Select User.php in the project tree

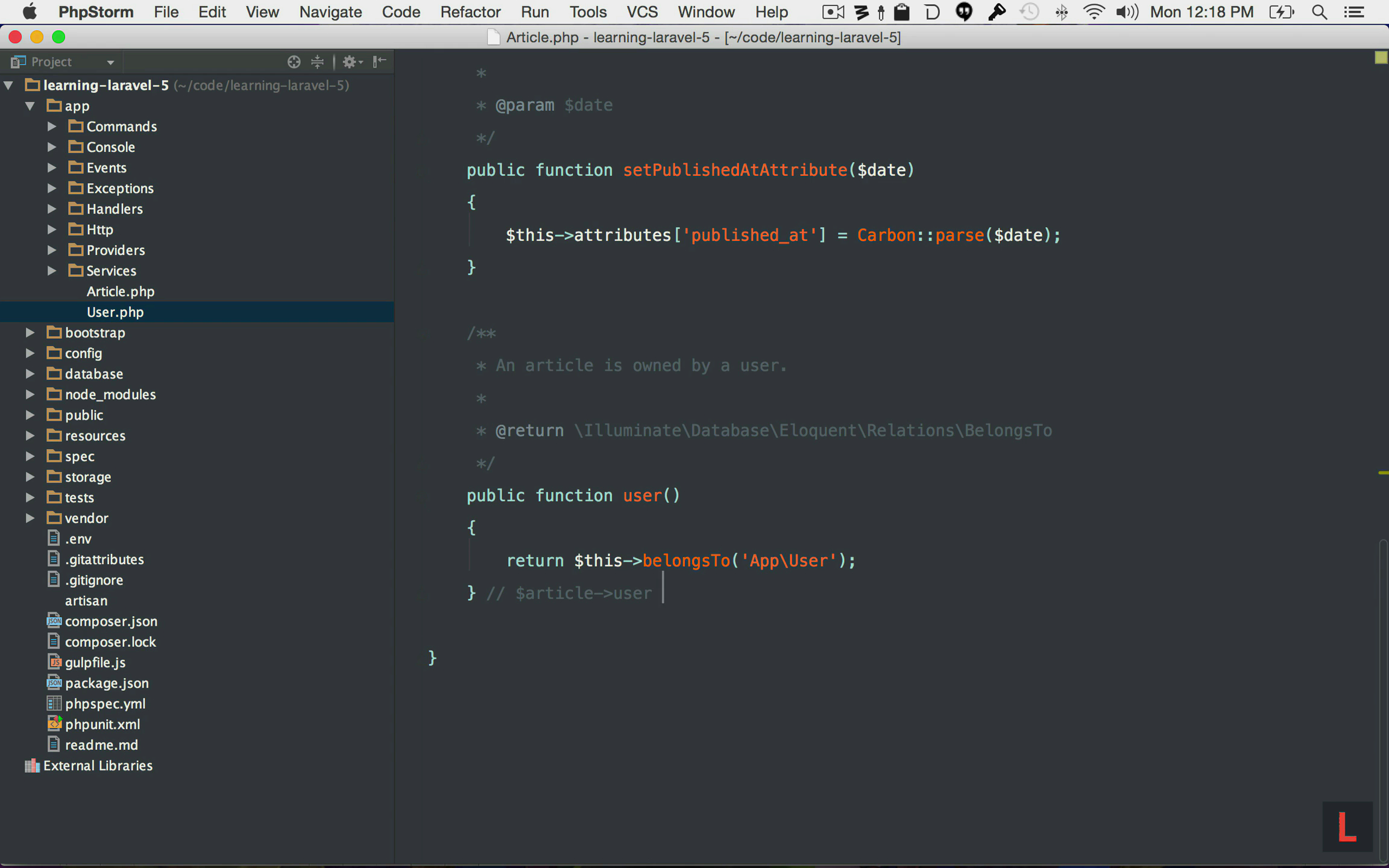115,312
